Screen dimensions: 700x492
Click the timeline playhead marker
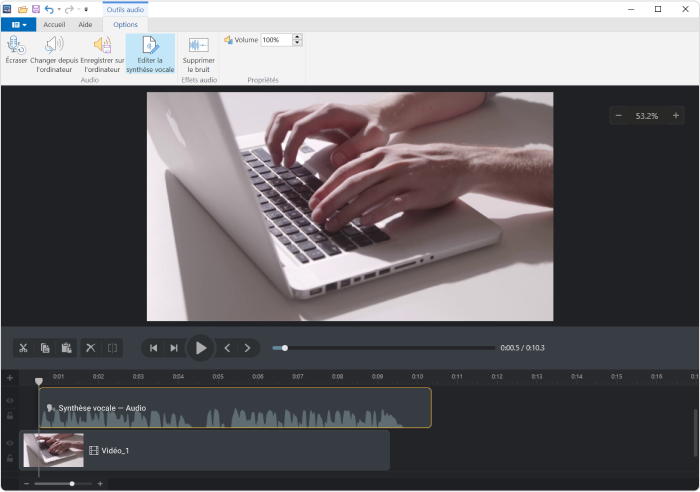39,381
